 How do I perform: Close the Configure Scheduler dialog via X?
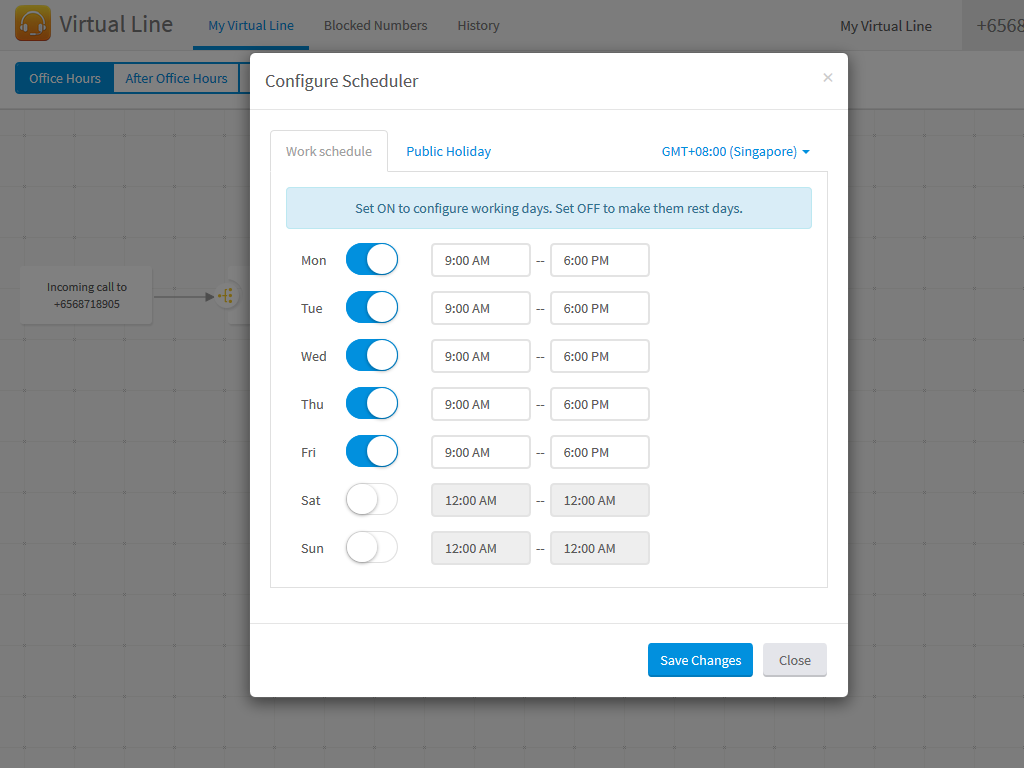click(828, 77)
